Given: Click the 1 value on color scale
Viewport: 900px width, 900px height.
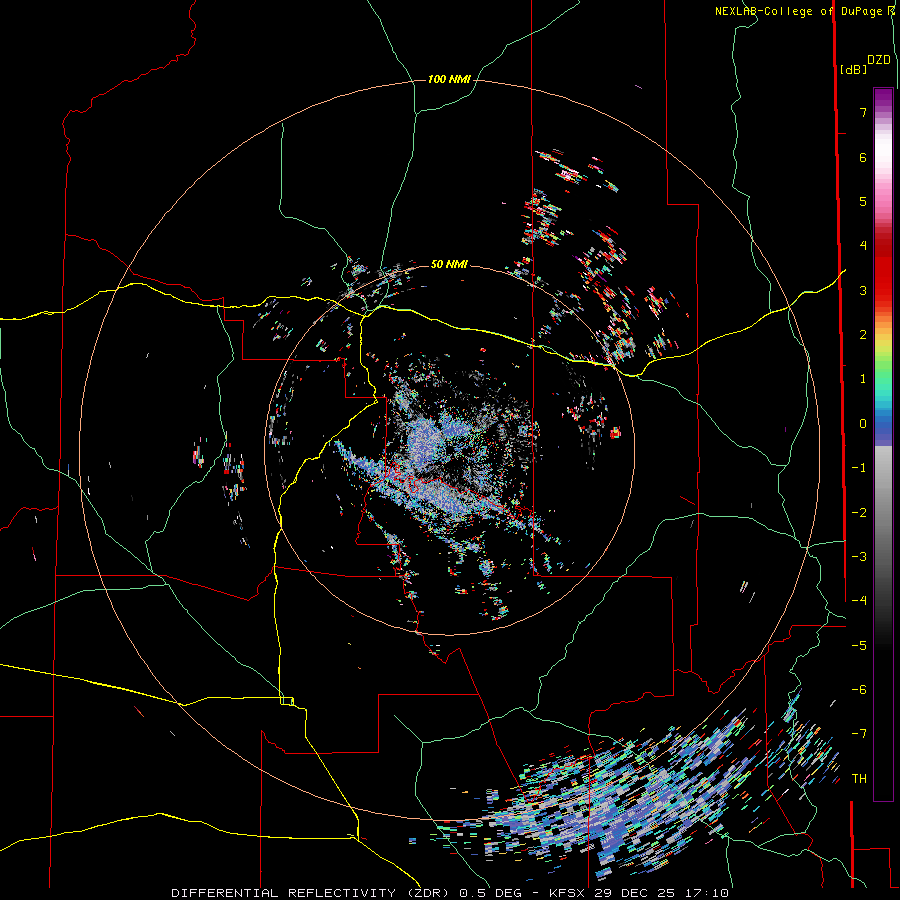Looking at the screenshot, I should point(863,379).
